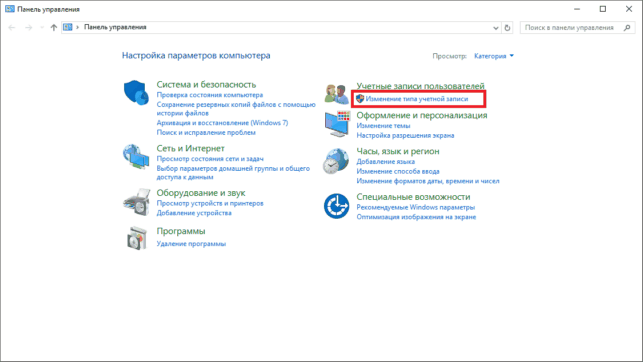Open Добавление языка link
This screenshot has width=643, height=362.
385,162
